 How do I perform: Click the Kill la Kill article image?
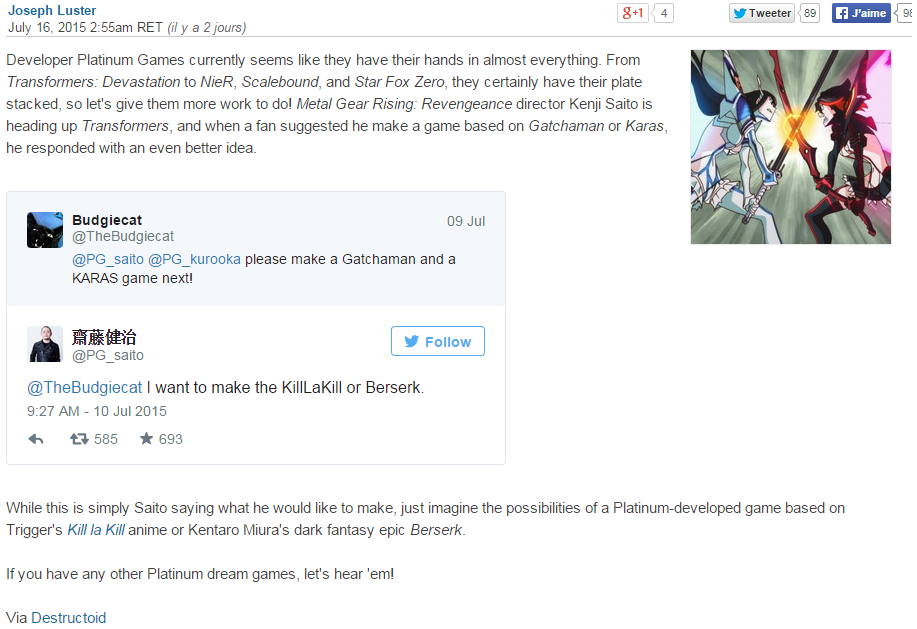[x=791, y=147]
